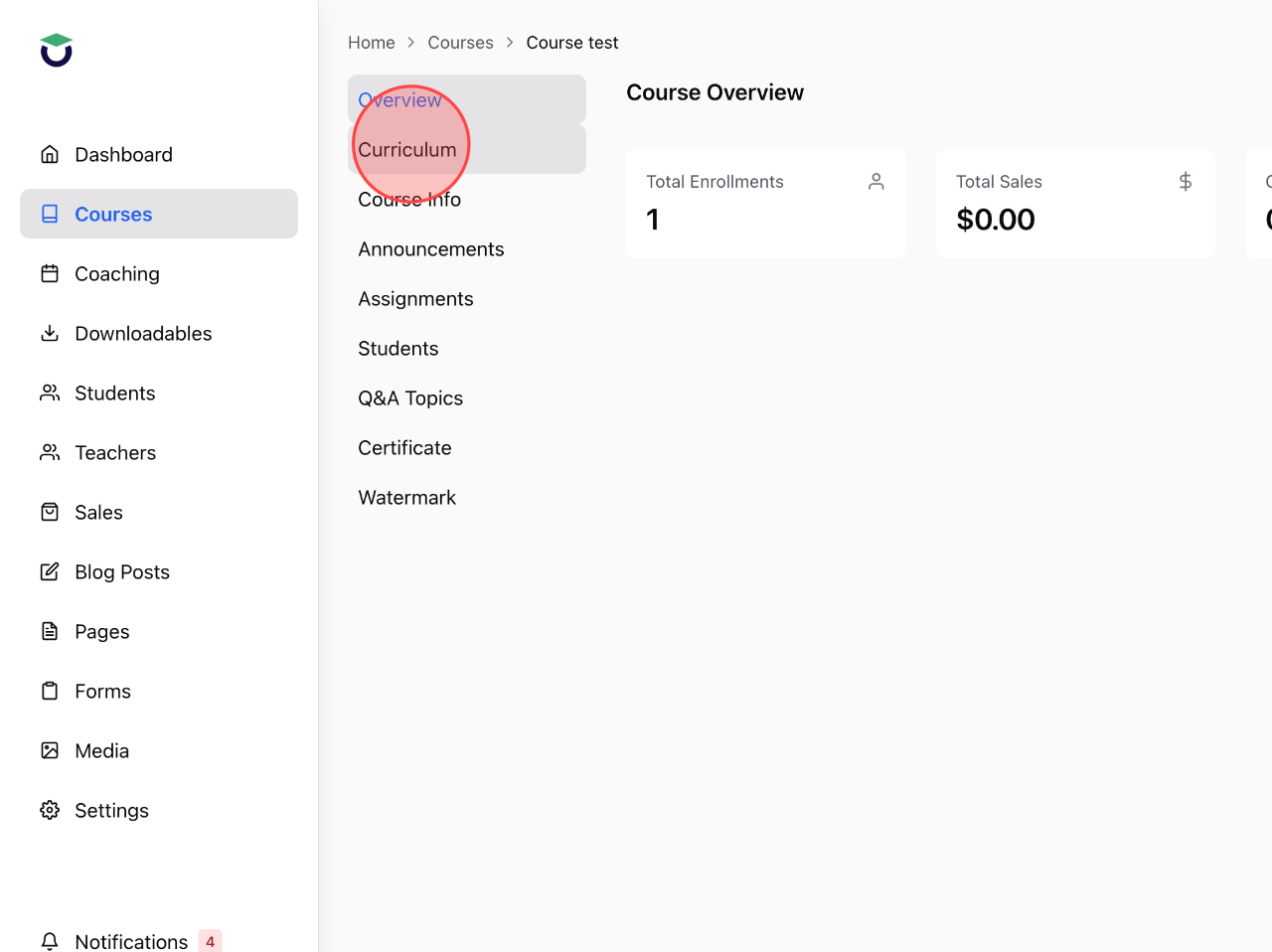Click the enrollments count 1
Viewport: 1272px width, 952px height.
(x=653, y=219)
